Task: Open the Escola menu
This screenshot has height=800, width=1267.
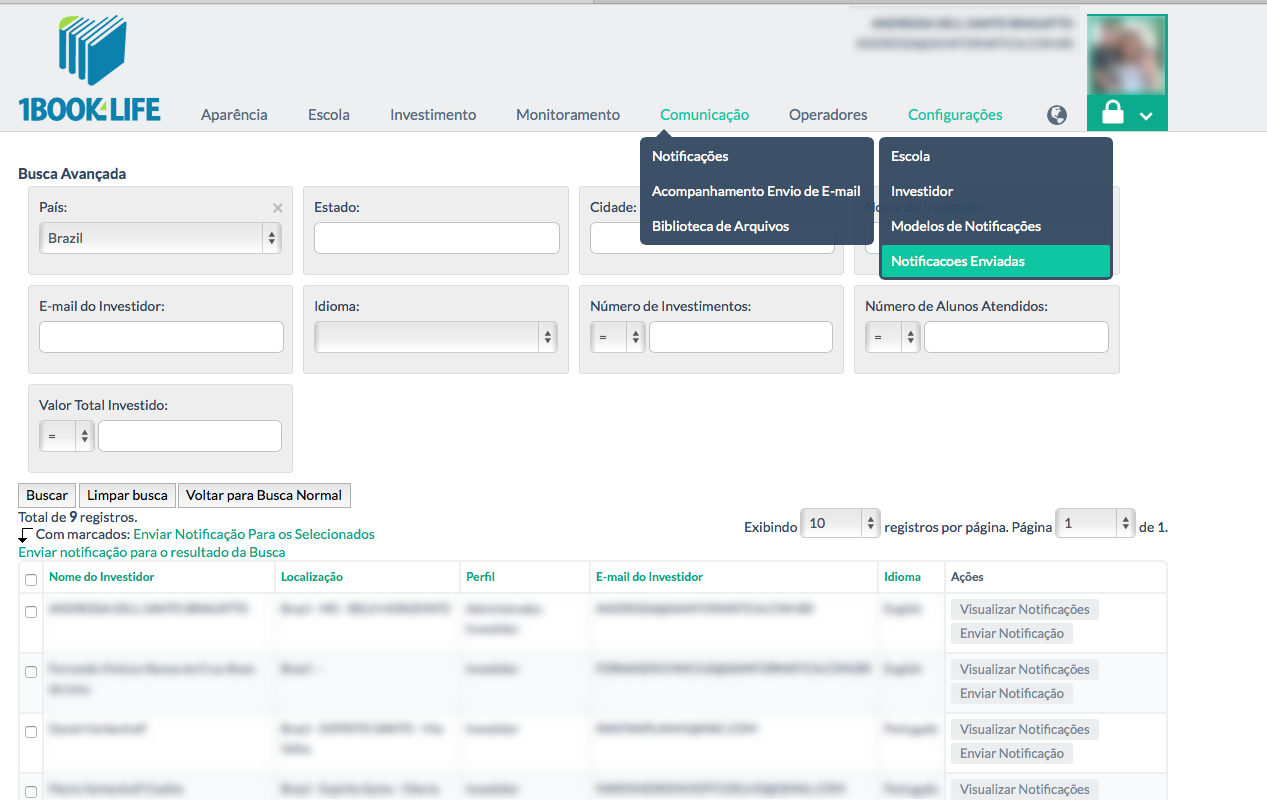Action: 329,115
